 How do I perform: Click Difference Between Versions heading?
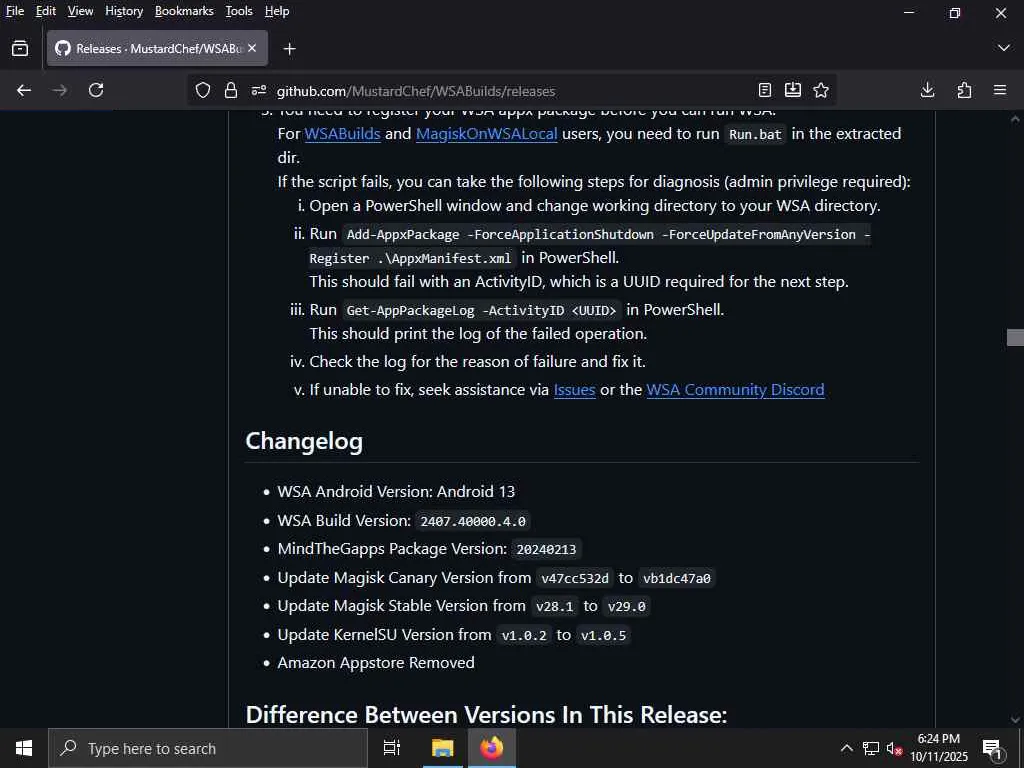pos(487,714)
